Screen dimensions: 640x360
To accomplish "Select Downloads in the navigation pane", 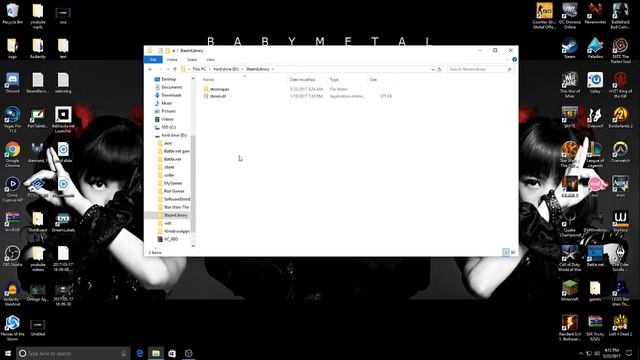I will tap(171, 95).
